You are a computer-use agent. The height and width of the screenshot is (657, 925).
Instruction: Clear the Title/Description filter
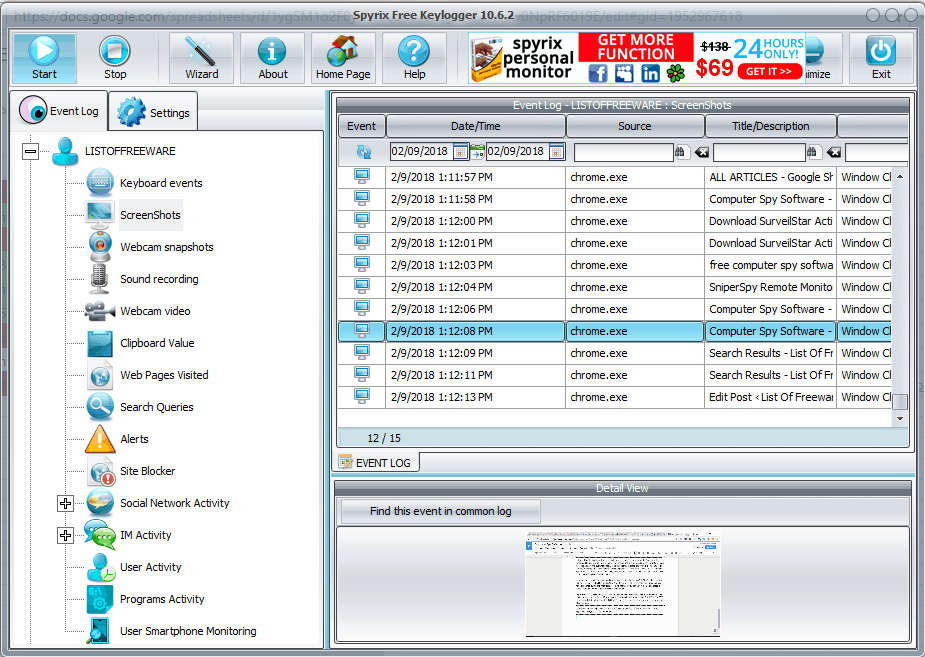click(x=834, y=153)
